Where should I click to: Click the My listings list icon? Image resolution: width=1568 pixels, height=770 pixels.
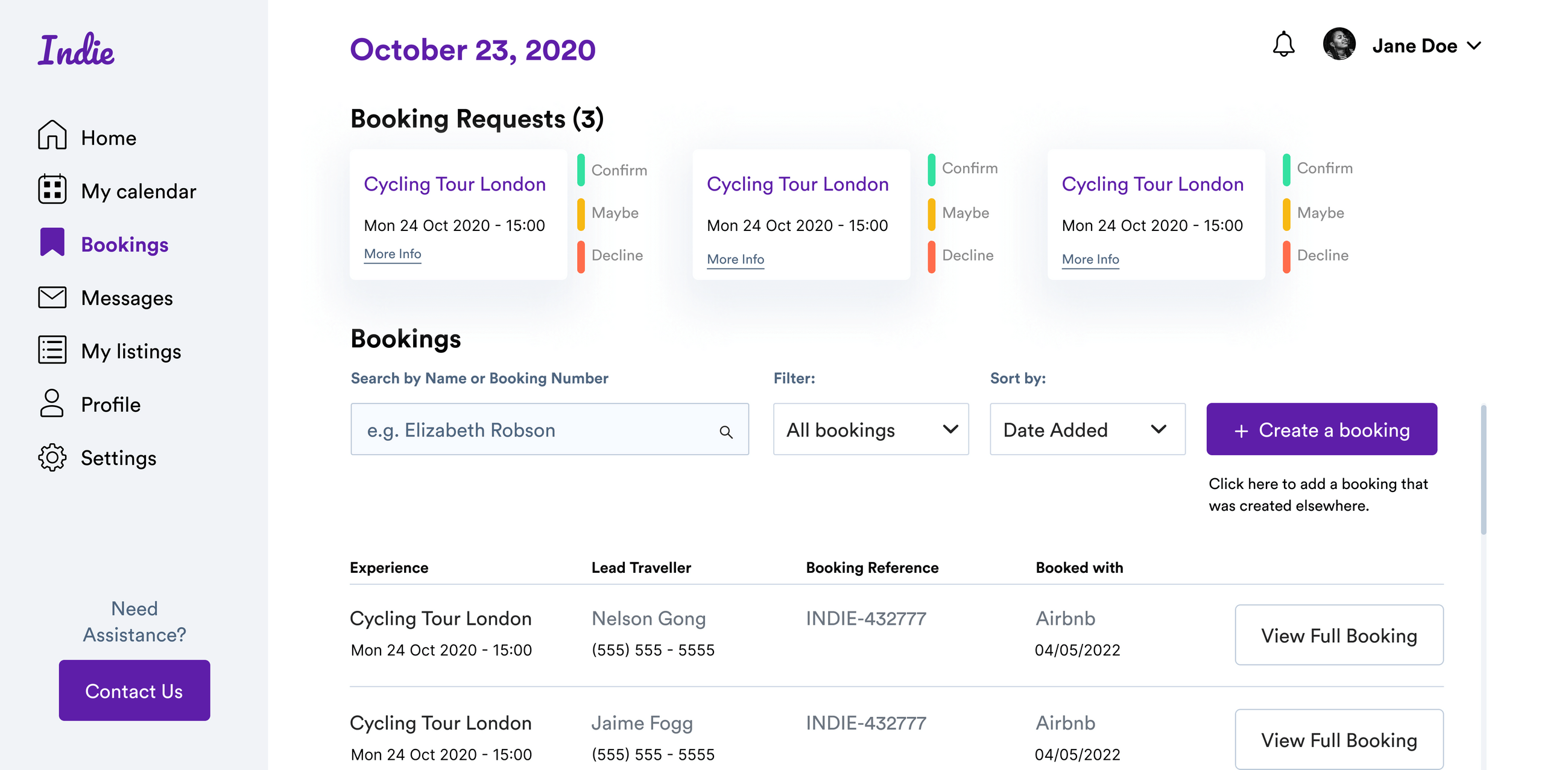tap(52, 350)
